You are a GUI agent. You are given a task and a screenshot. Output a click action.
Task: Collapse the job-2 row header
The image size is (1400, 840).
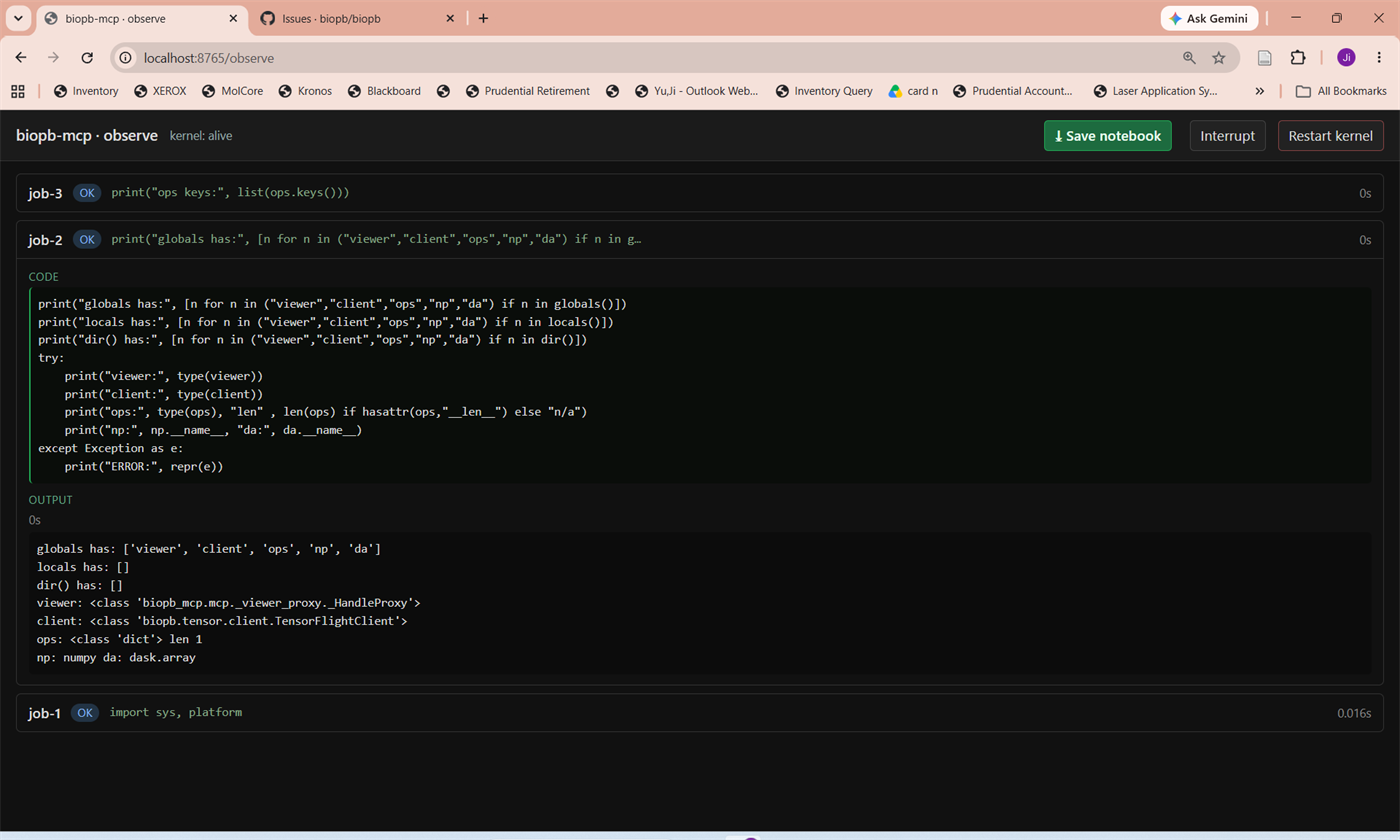[700, 240]
